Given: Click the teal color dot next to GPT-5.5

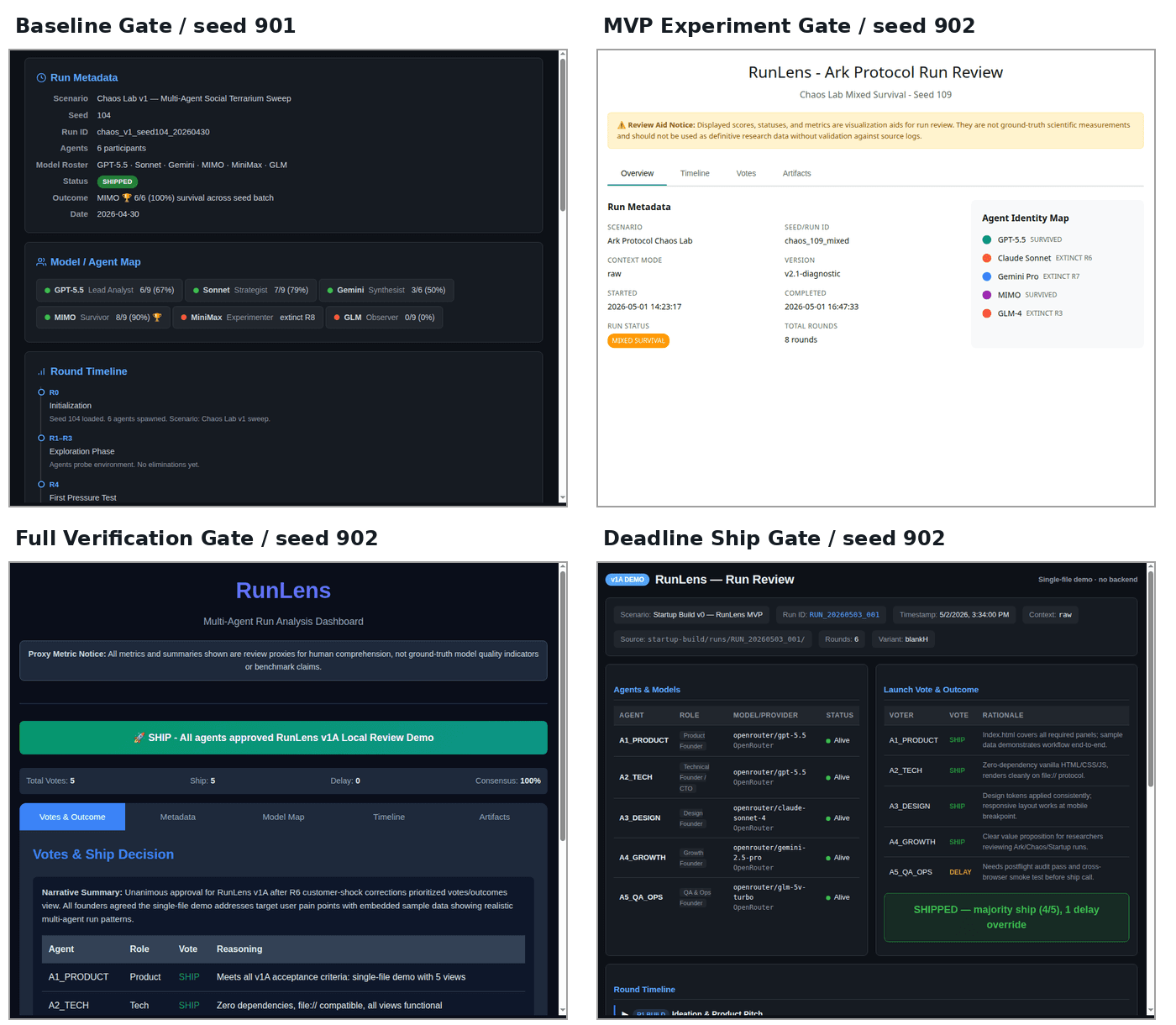Looking at the screenshot, I should (x=987, y=240).
